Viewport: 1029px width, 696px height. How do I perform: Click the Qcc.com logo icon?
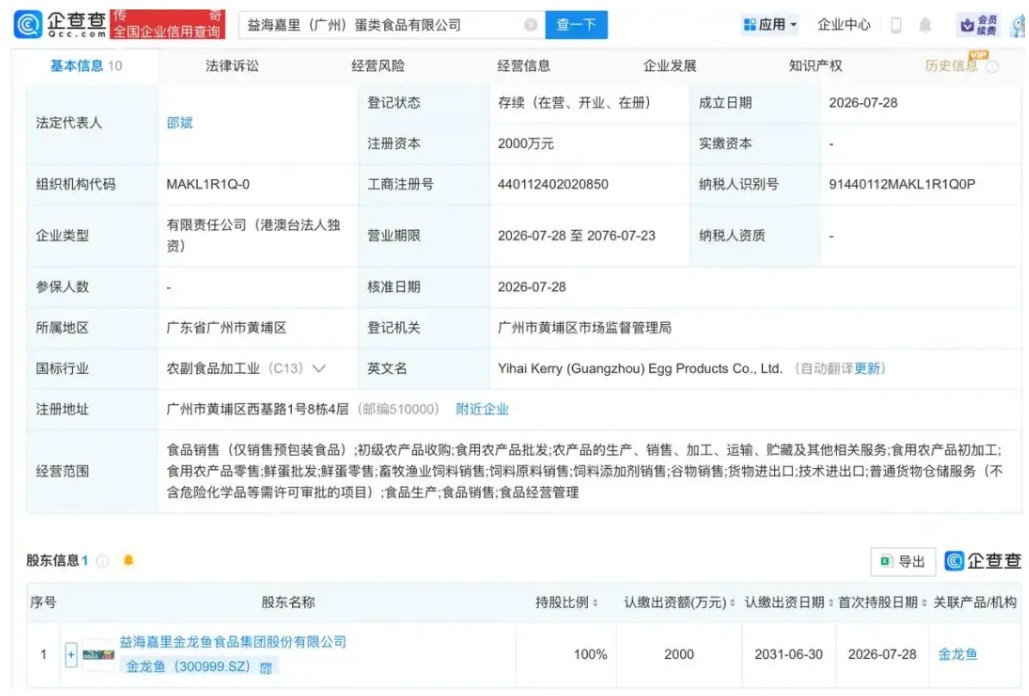[28, 24]
